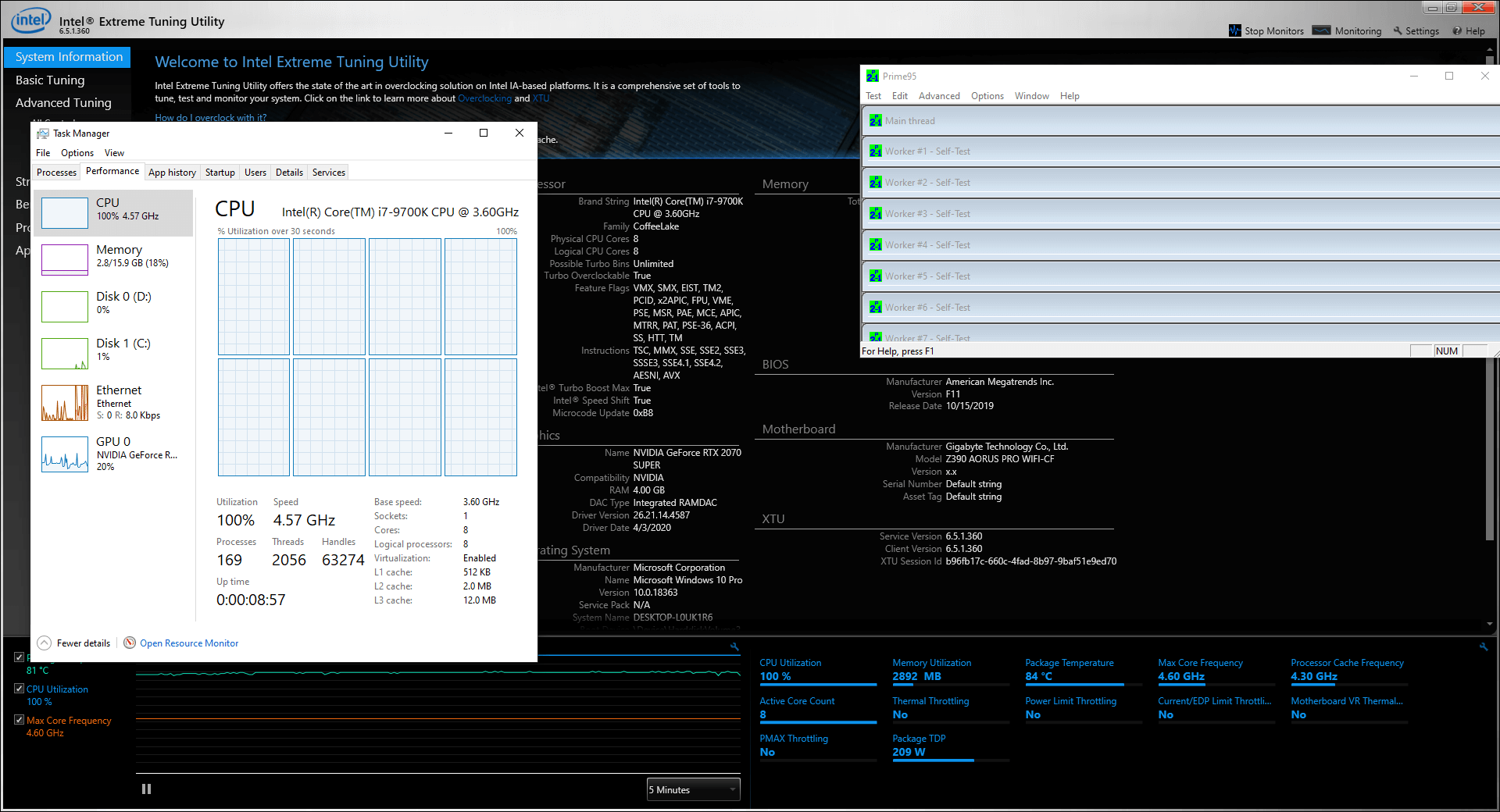Uncheck the Max Core Frequency checkbox
The width and height of the screenshot is (1500, 812).
(x=19, y=720)
